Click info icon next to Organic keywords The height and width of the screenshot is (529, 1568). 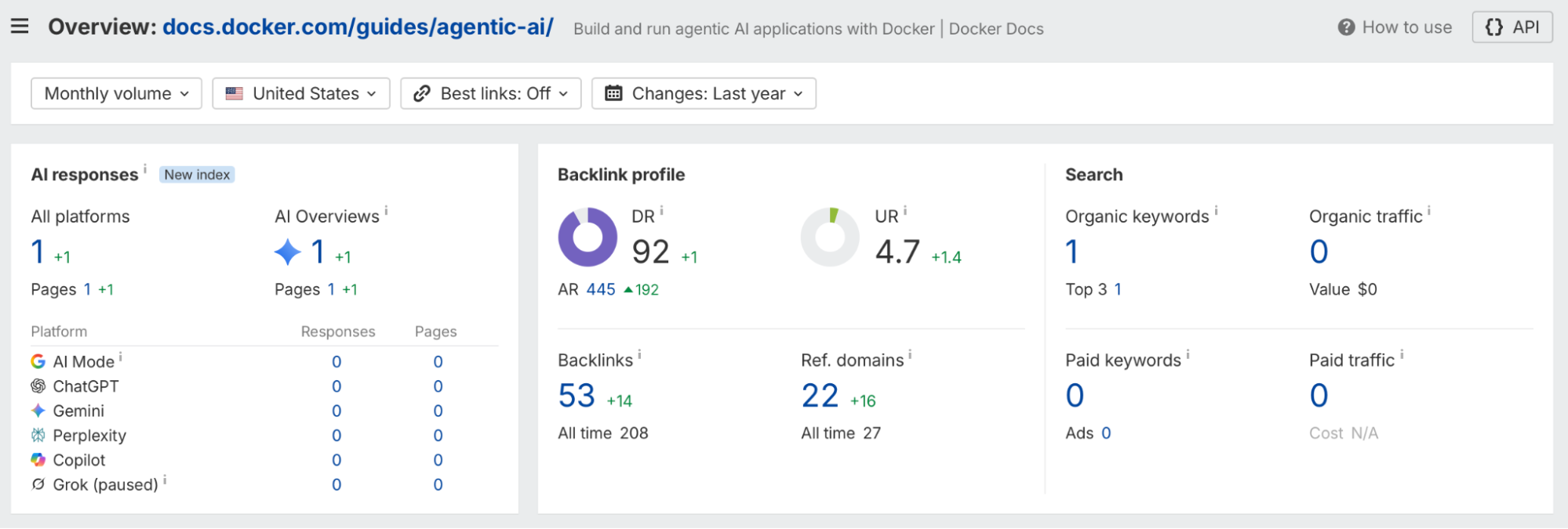pyautogui.click(x=1217, y=210)
